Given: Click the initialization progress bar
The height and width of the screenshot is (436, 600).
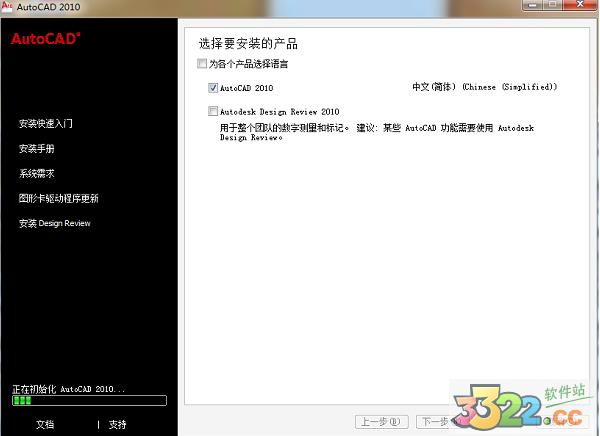Looking at the screenshot, I should 90,400.
